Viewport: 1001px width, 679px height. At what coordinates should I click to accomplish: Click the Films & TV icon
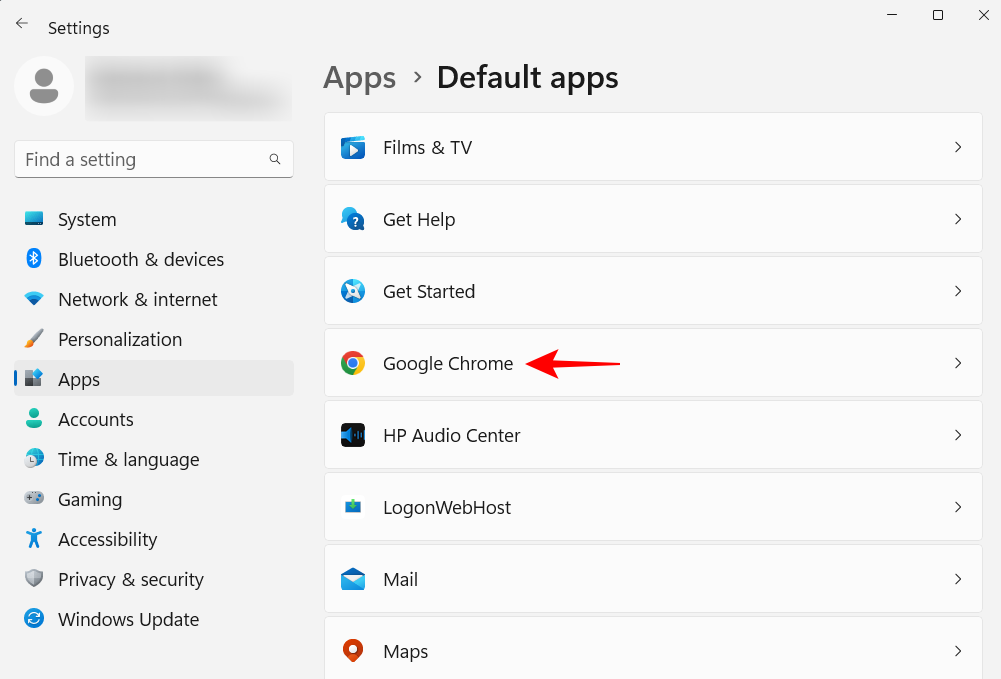click(x=352, y=147)
